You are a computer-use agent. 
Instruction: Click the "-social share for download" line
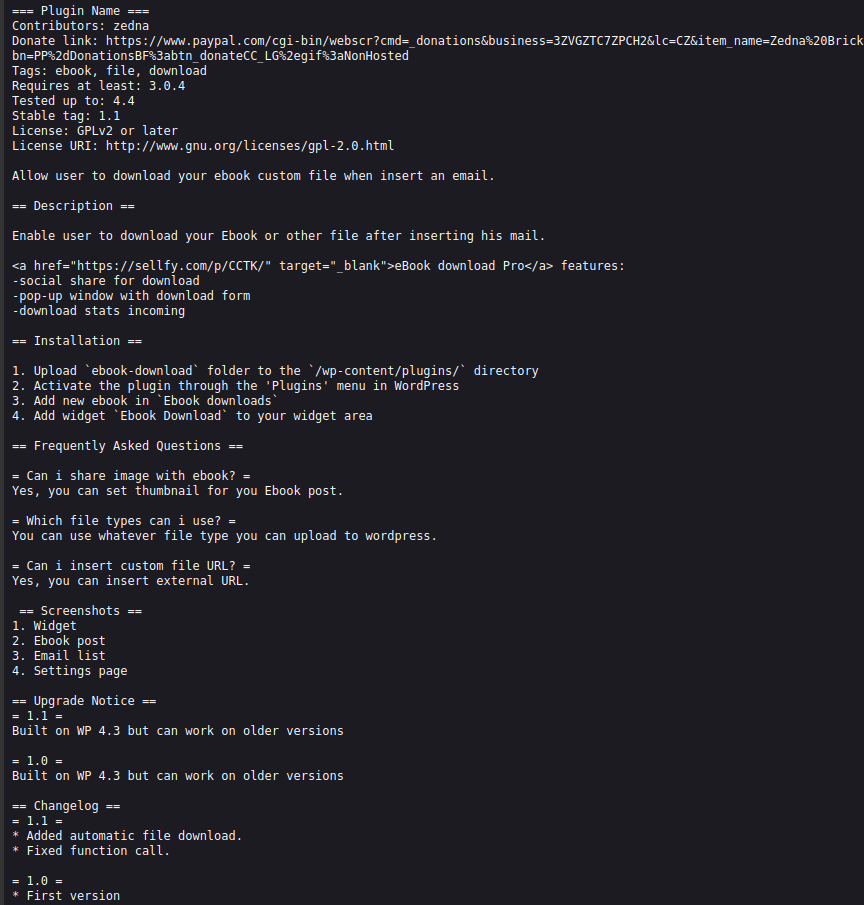click(x=106, y=281)
